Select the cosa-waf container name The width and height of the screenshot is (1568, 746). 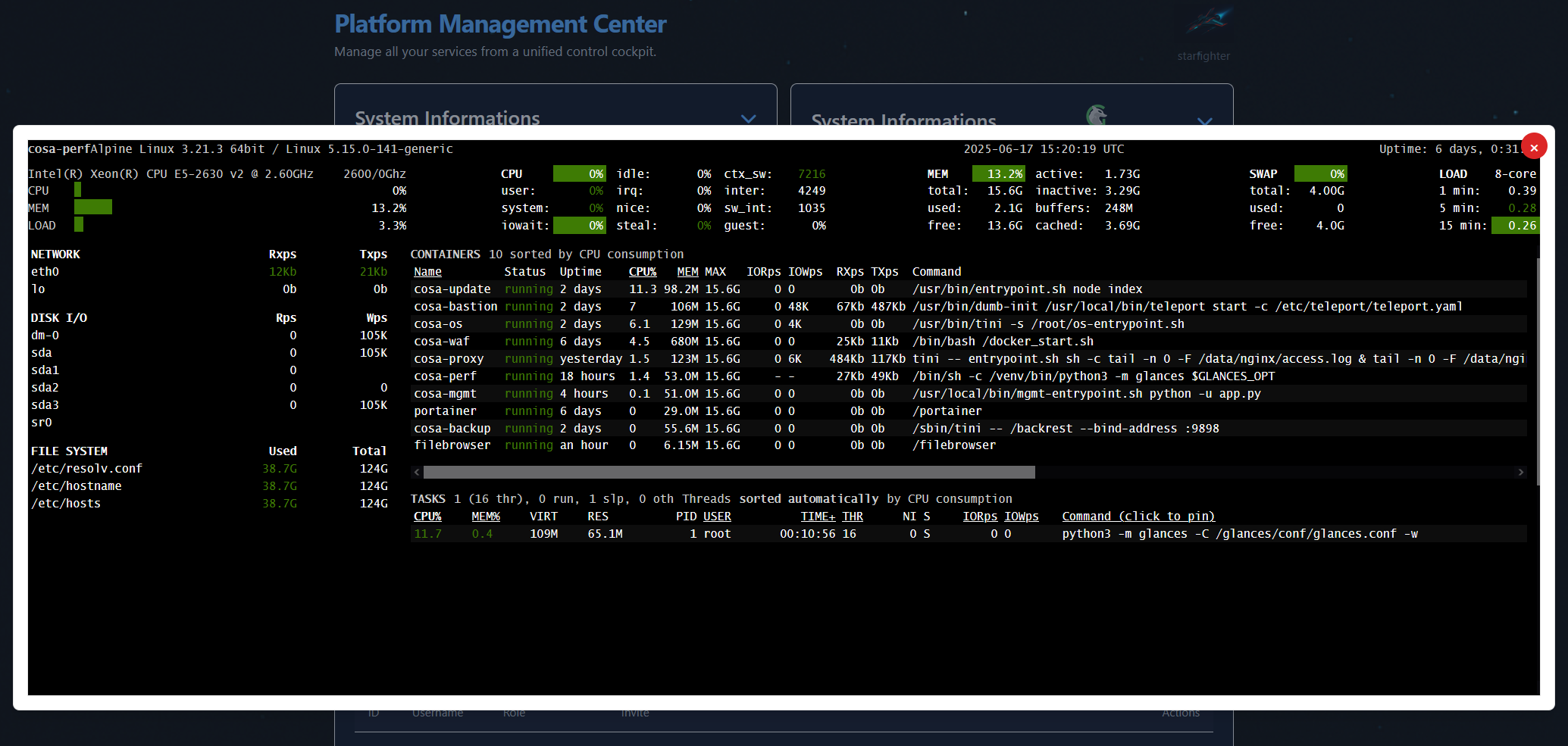(441, 341)
